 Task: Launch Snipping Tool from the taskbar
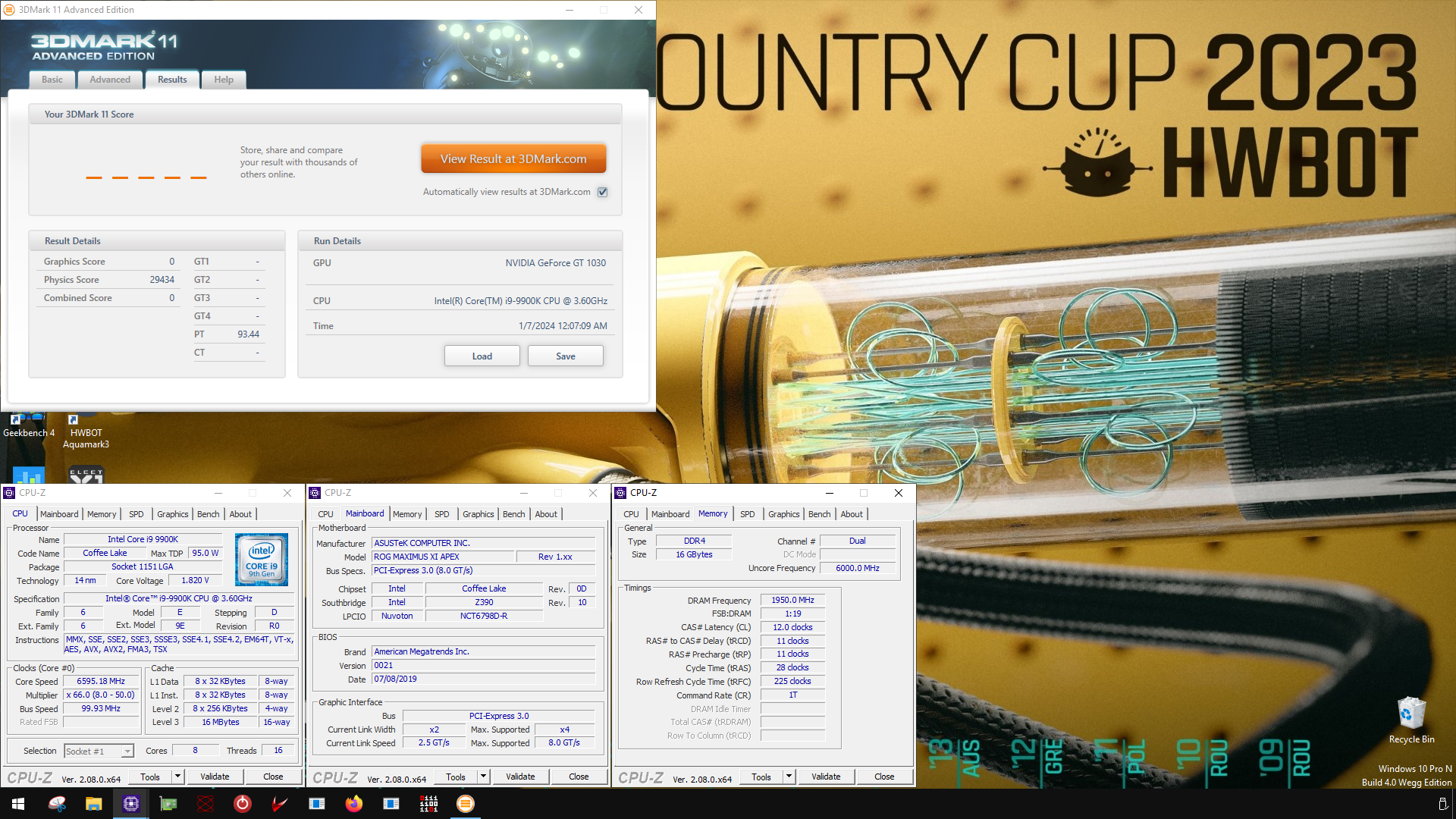(x=57, y=804)
